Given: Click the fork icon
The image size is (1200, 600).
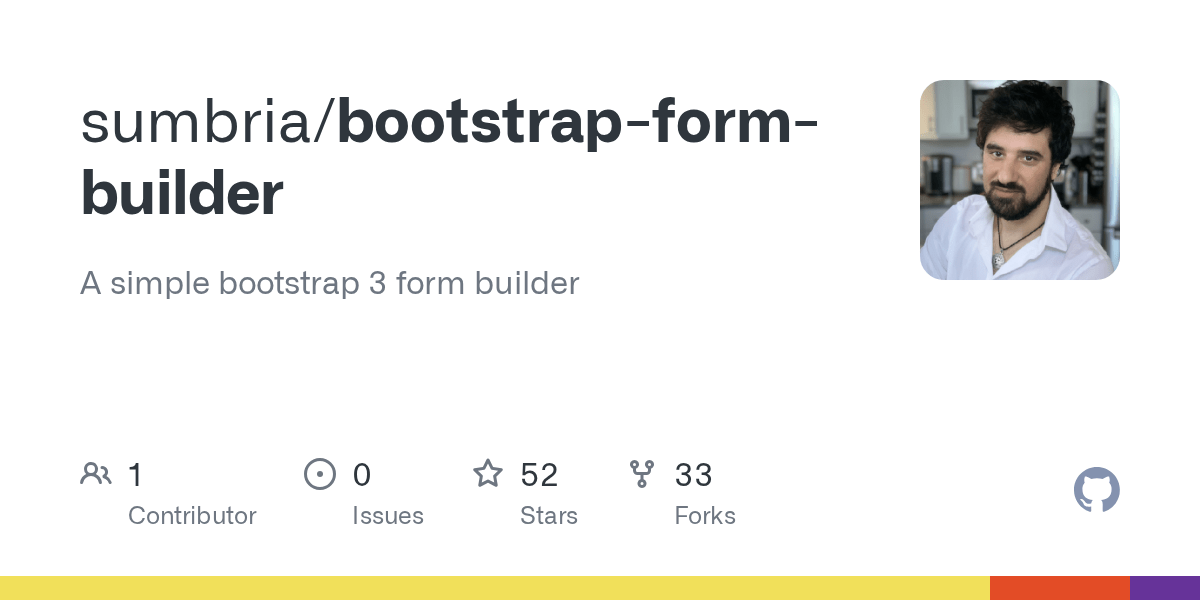Looking at the screenshot, I should [x=642, y=474].
